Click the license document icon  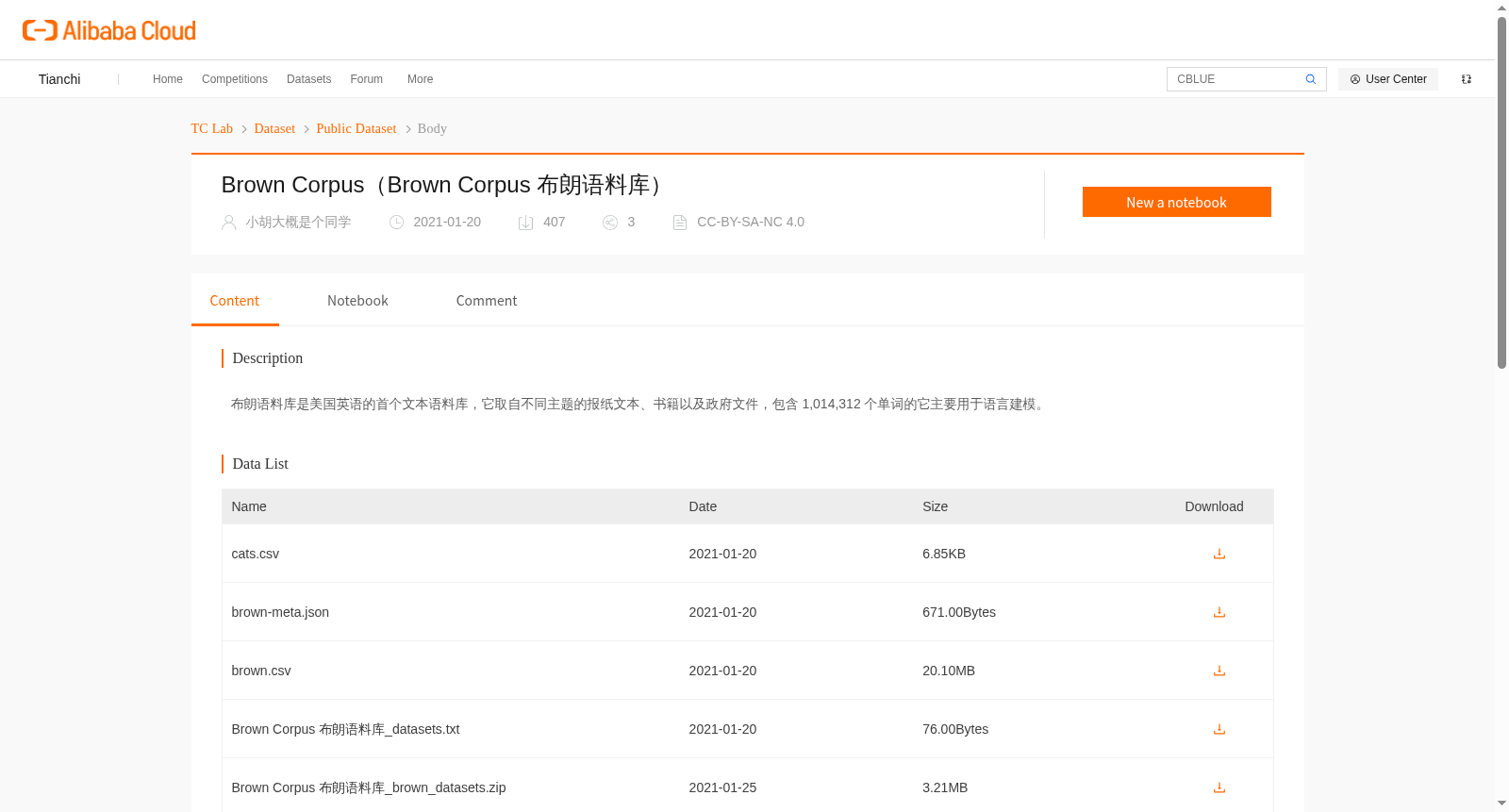(x=680, y=223)
